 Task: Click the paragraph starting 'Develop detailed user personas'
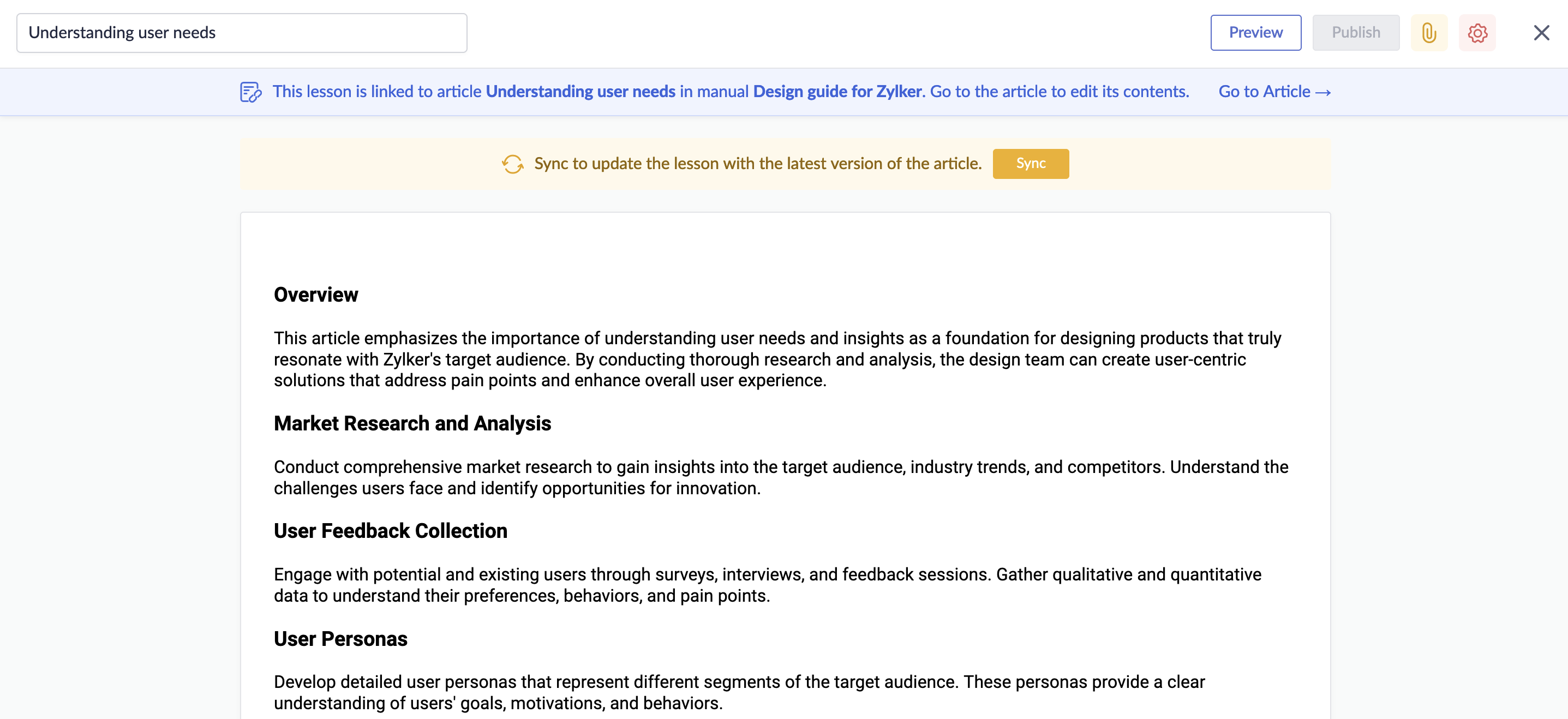739,692
